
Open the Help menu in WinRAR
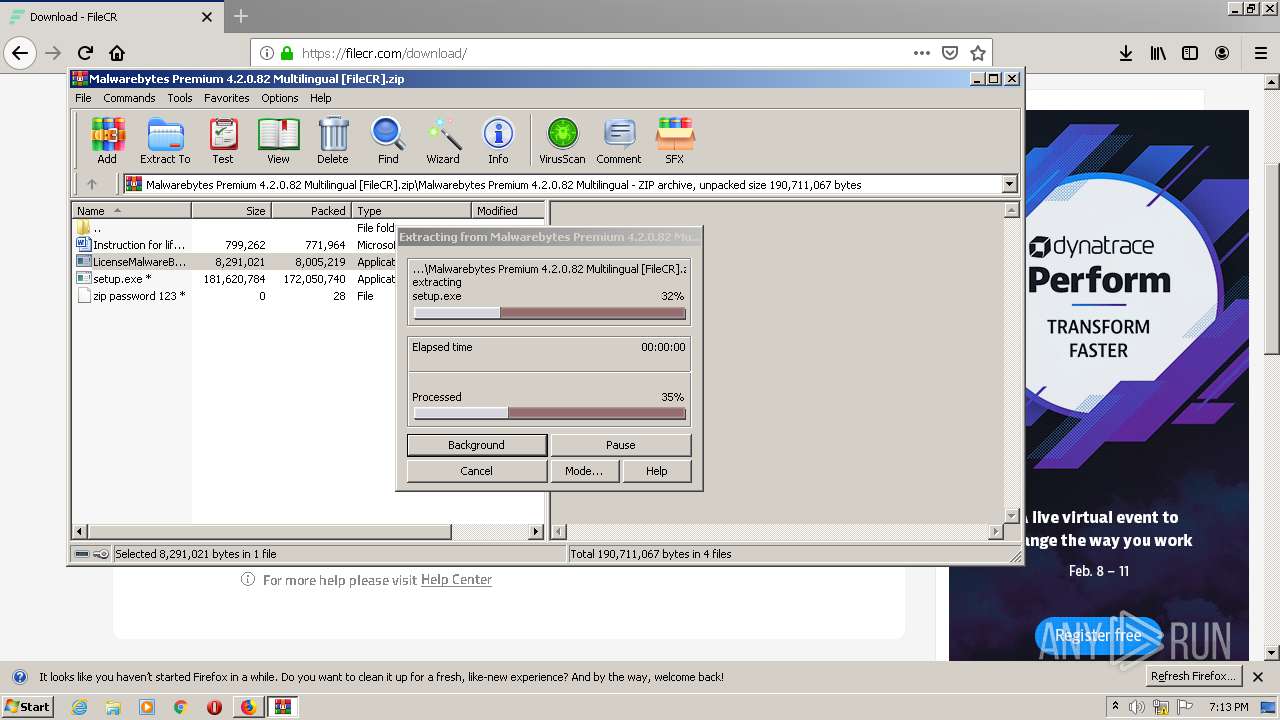coord(321,98)
